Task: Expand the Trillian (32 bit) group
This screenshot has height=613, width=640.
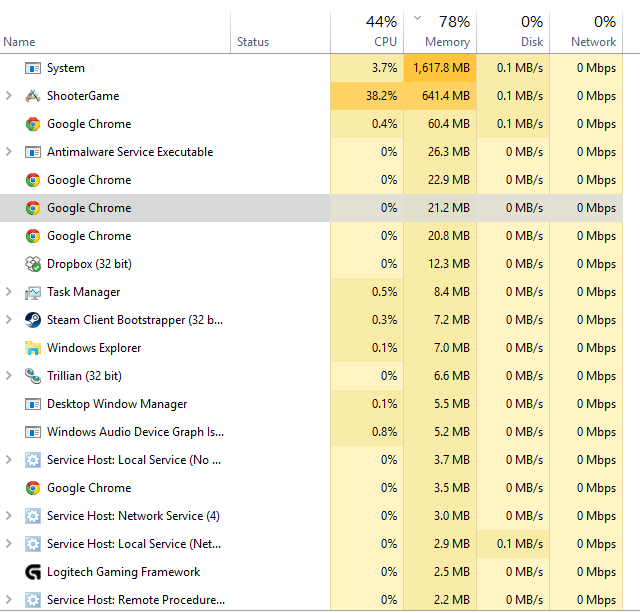Action: coord(9,376)
